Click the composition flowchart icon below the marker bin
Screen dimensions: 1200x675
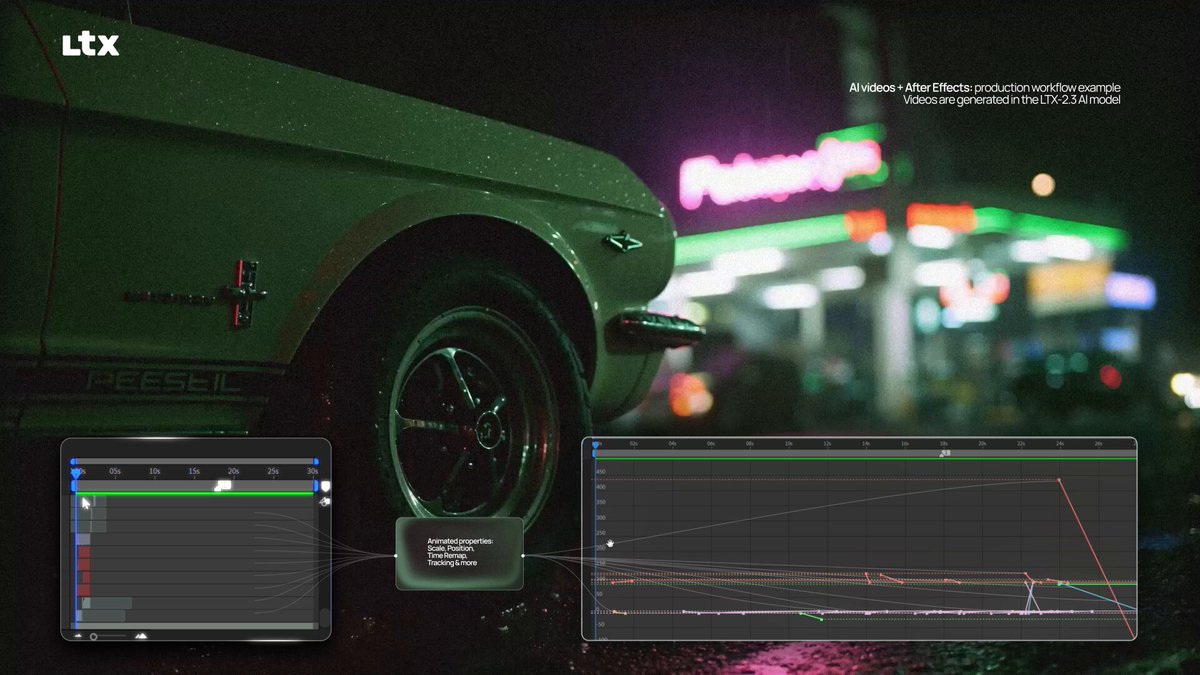click(325, 502)
